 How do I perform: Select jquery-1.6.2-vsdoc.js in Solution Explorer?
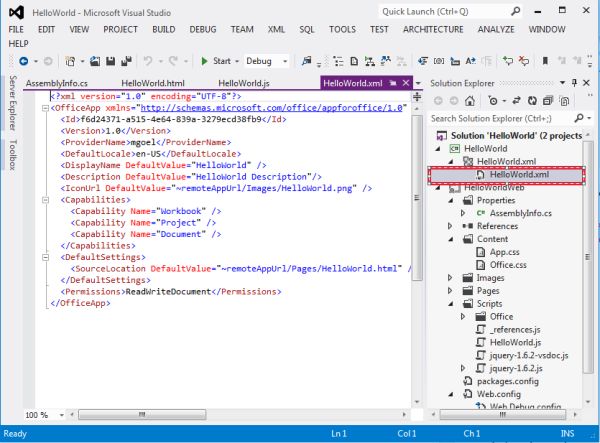coord(529,355)
